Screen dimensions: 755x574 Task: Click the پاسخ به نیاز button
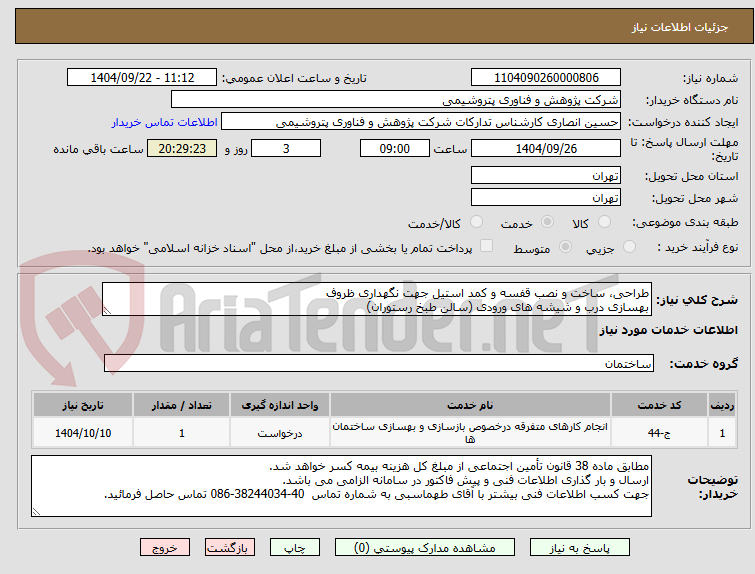(580, 548)
